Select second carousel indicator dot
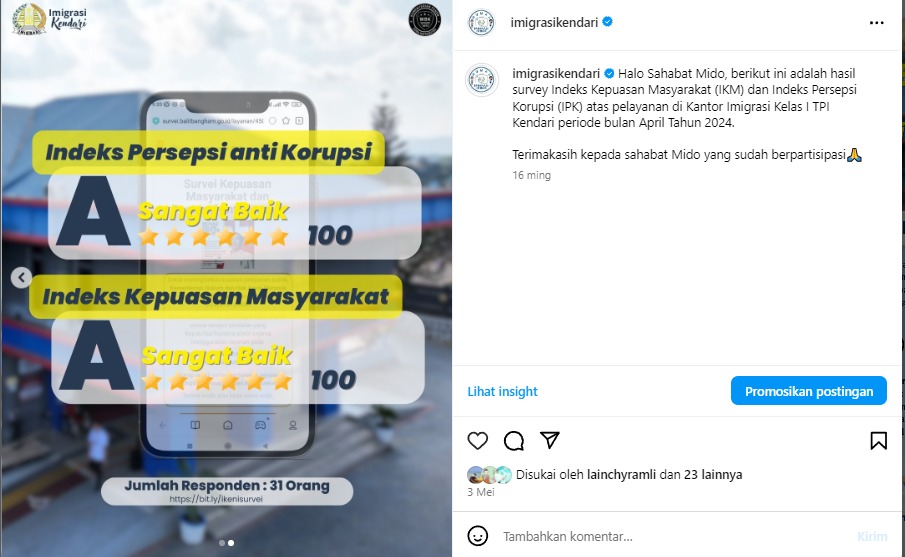This screenshot has width=905, height=557. (231, 543)
